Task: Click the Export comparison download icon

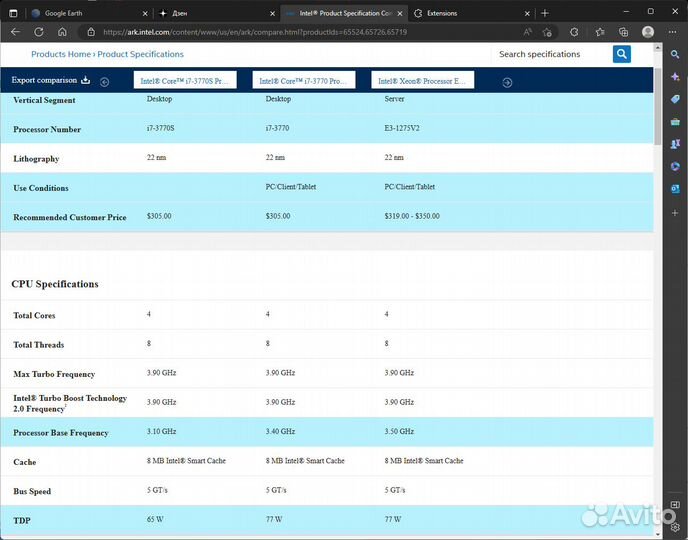Action: click(85, 80)
